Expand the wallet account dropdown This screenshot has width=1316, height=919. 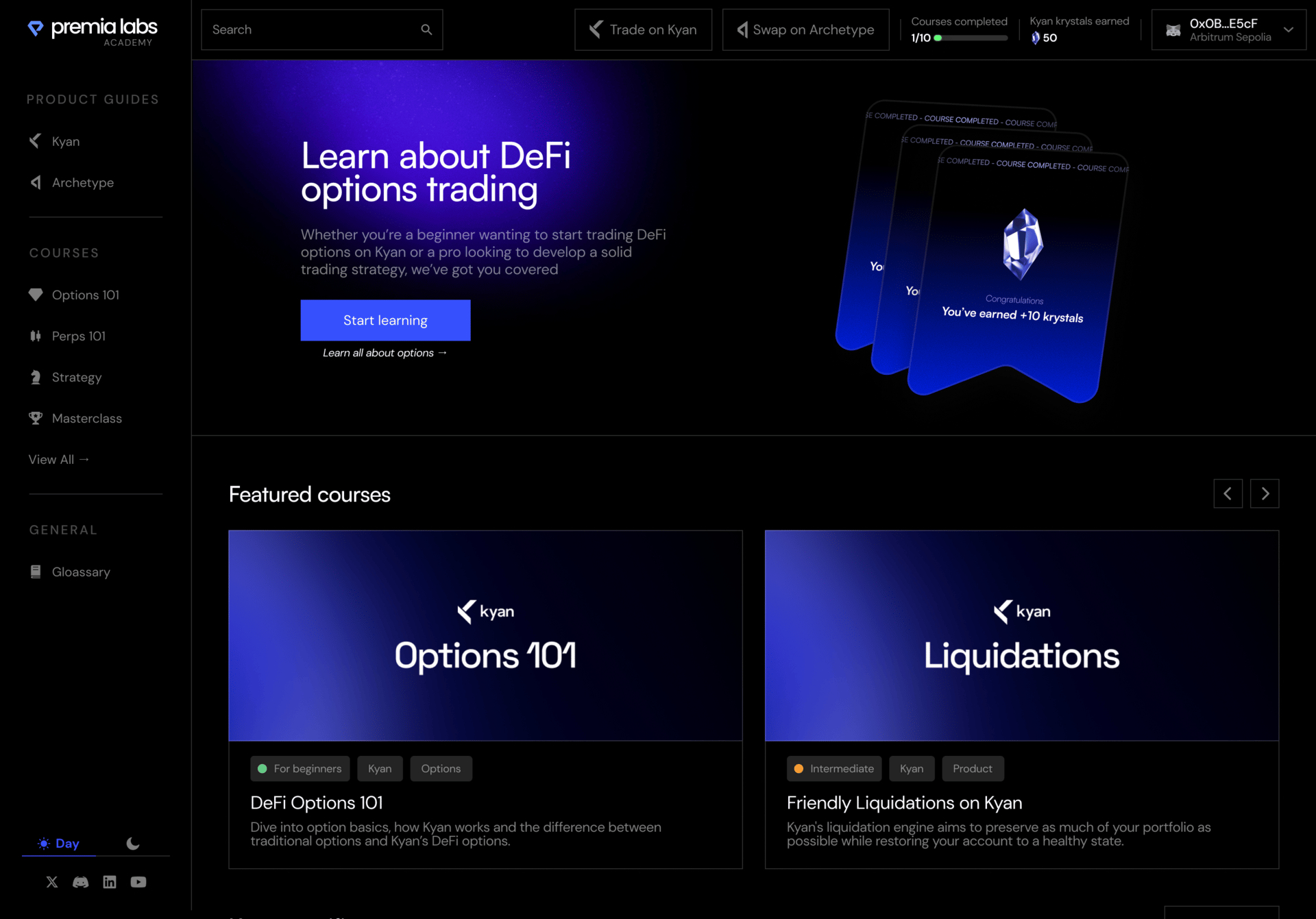1289,29
